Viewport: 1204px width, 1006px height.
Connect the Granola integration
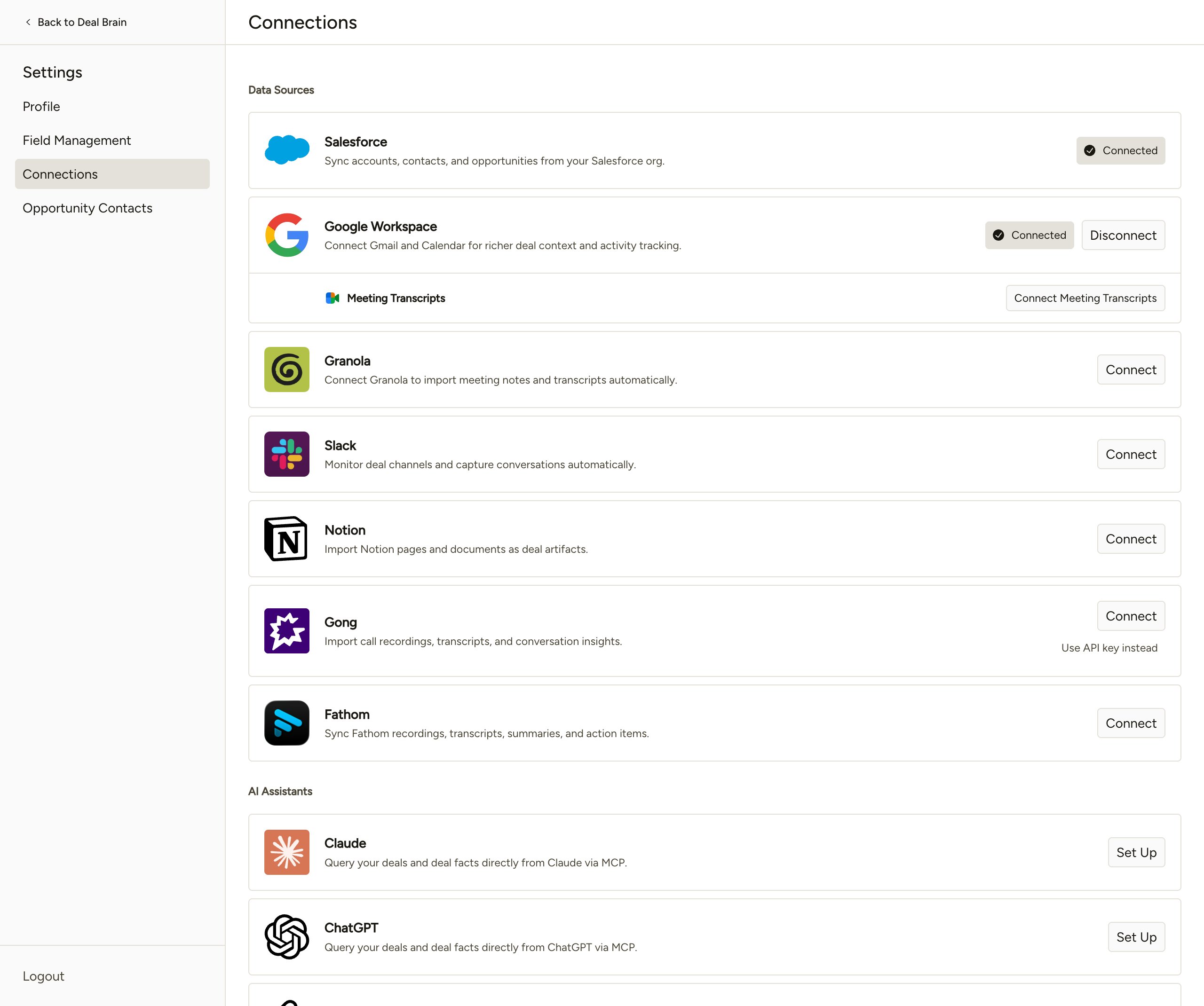[1131, 369]
